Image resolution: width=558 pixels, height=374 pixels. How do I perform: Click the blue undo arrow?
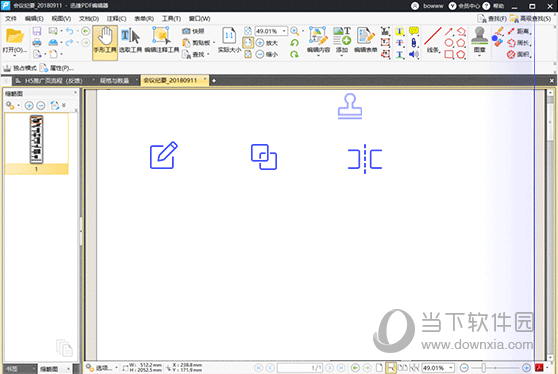point(69,31)
